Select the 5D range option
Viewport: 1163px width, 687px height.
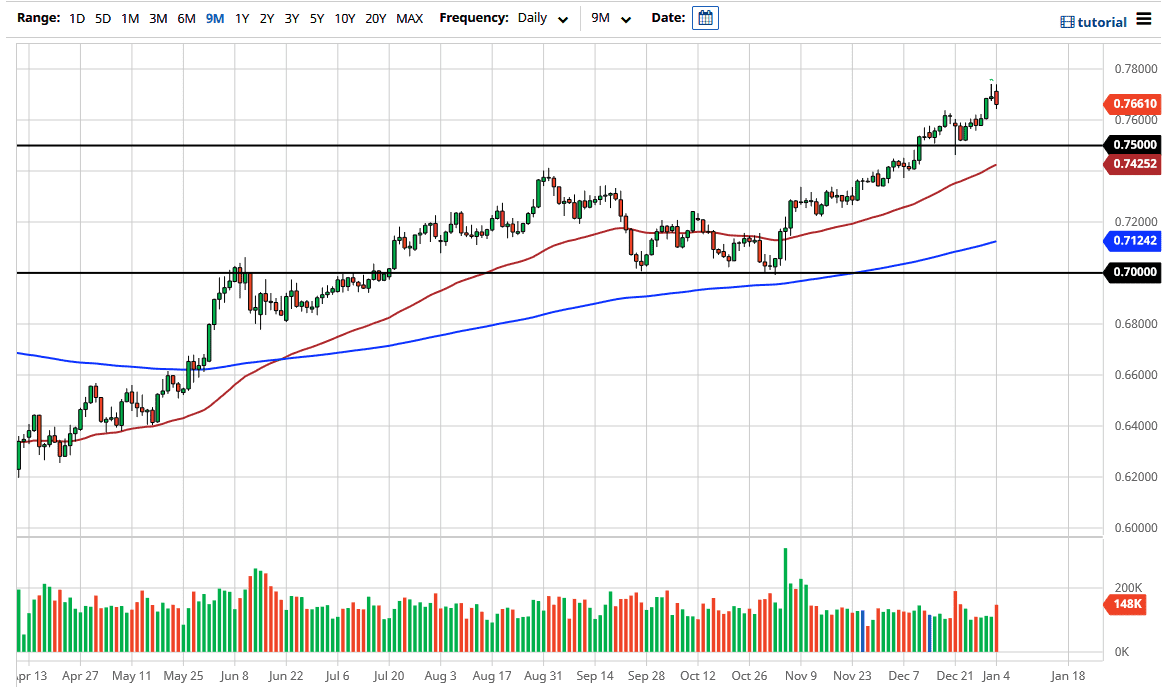tap(102, 18)
